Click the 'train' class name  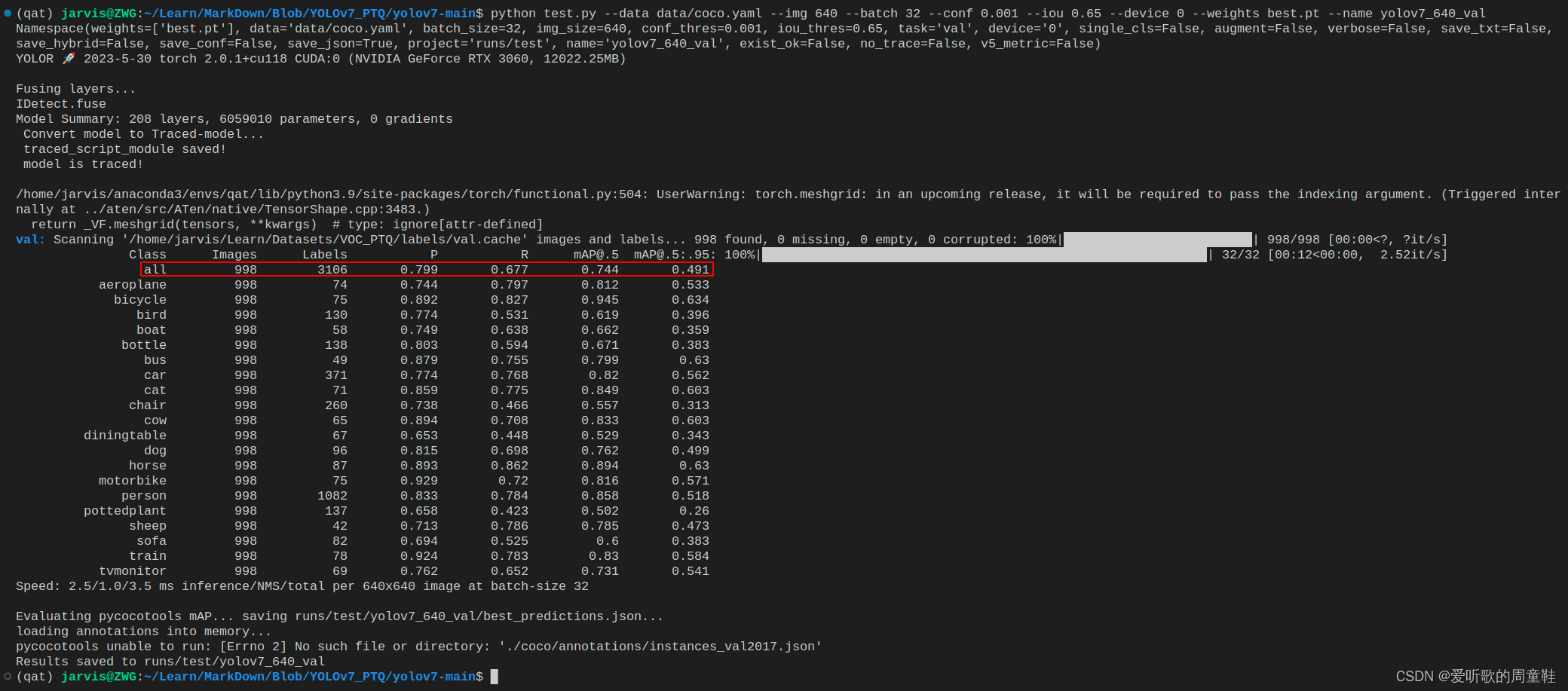tap(148, 556)
